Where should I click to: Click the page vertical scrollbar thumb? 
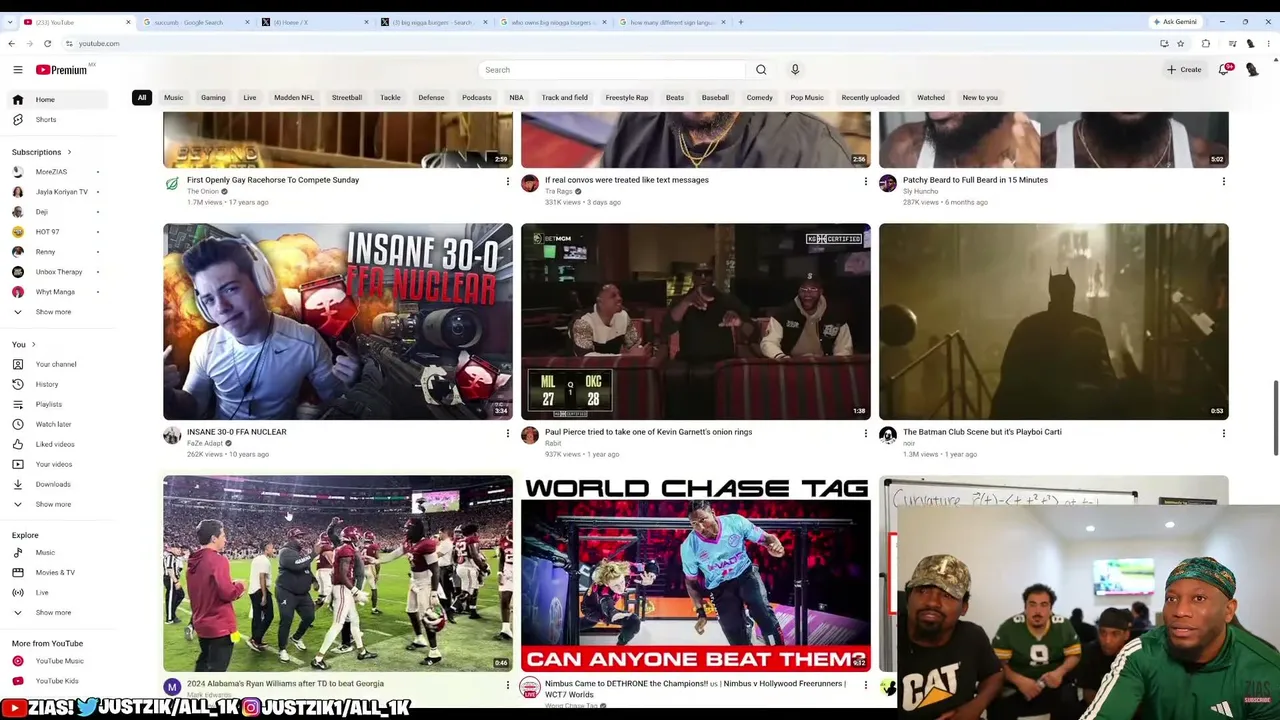[1275, 417]
